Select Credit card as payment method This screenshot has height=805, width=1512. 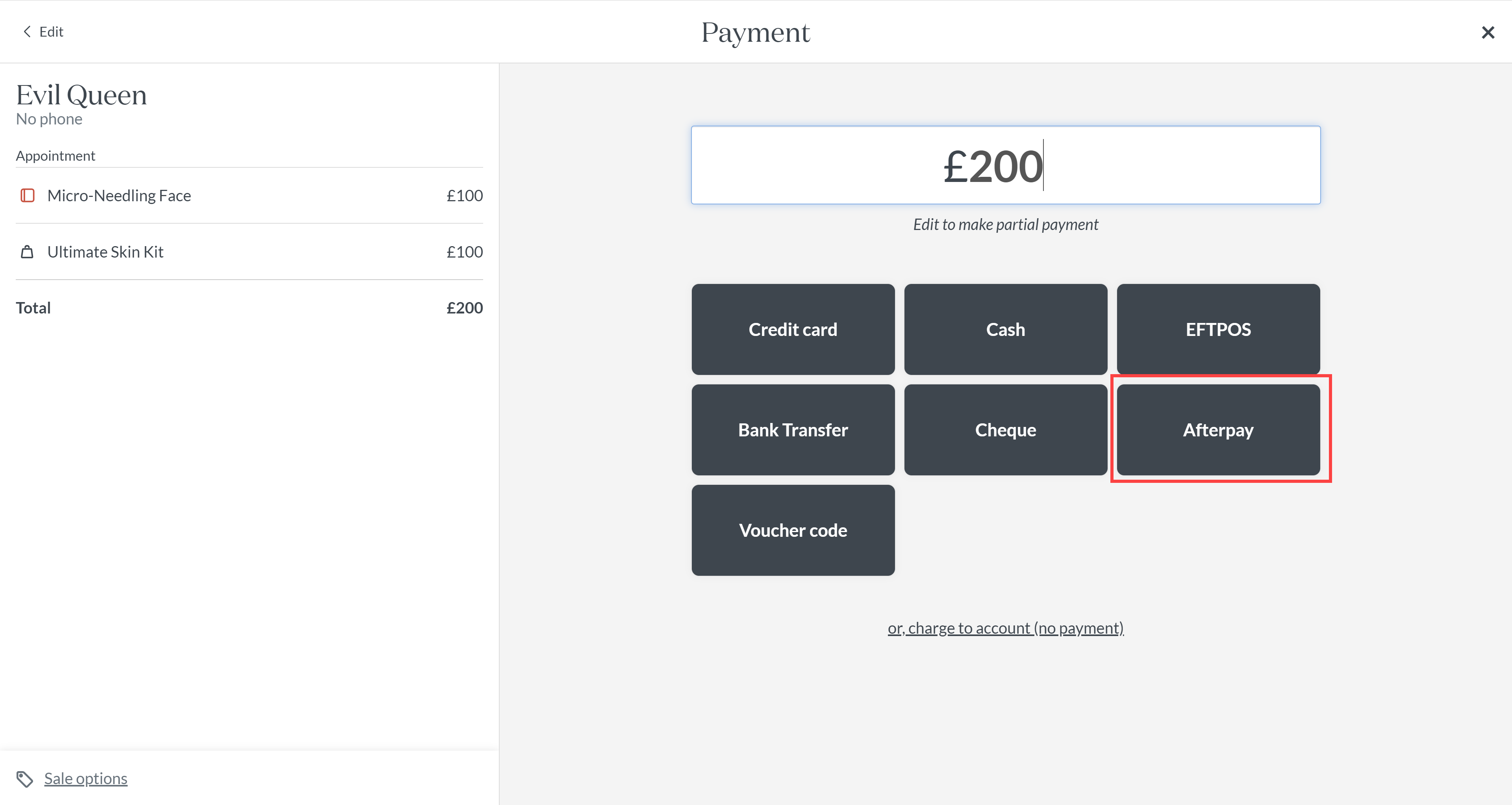click(793, 329)
